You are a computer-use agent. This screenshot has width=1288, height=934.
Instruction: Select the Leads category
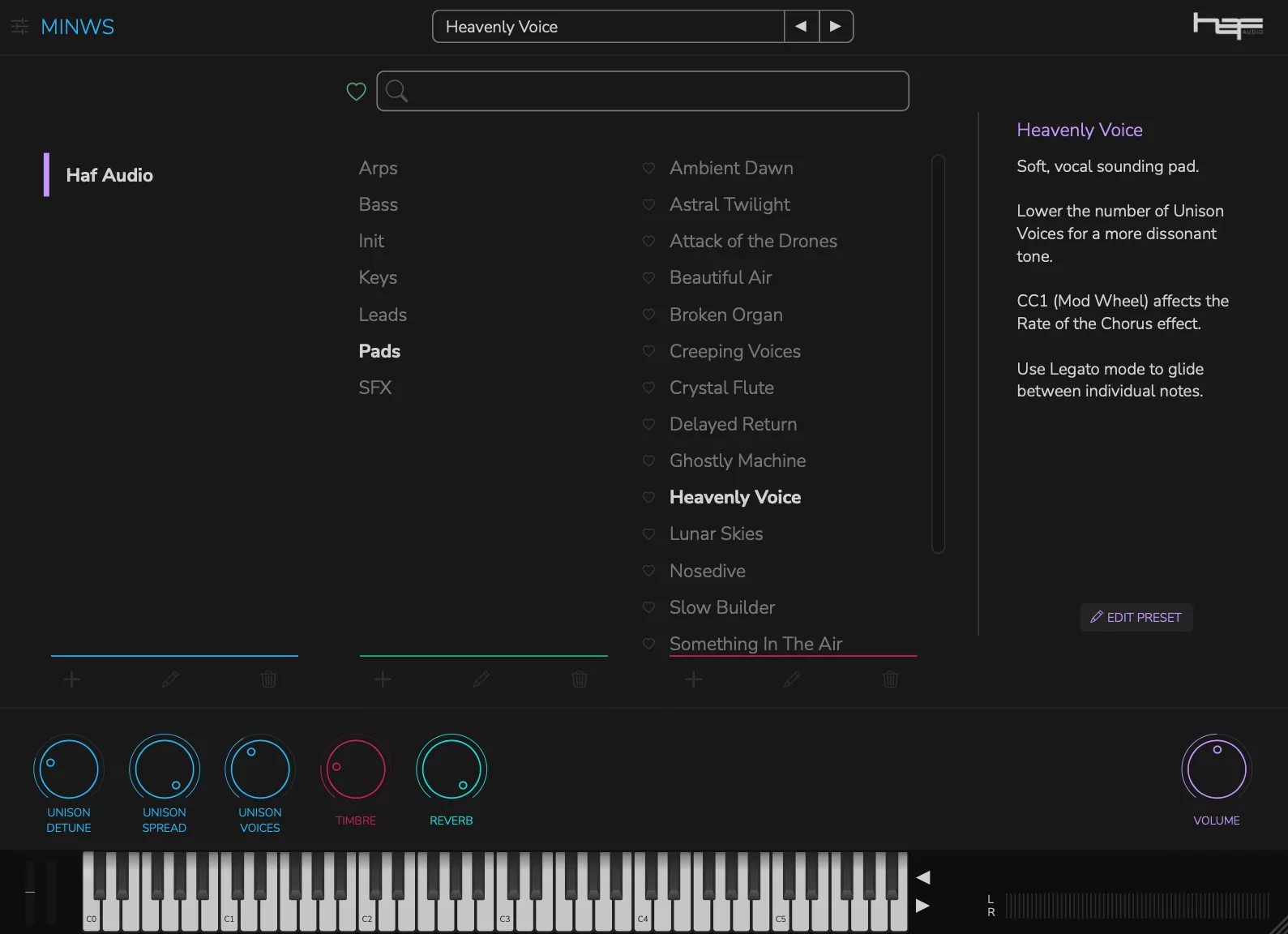[383, 315]
